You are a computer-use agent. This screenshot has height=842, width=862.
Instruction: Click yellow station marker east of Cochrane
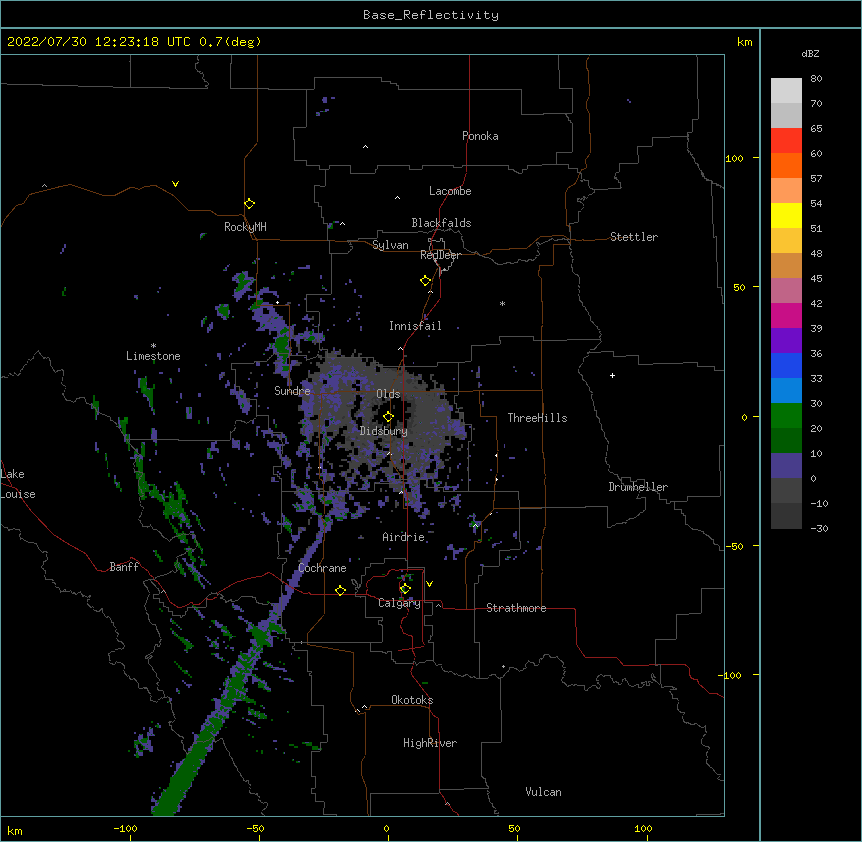point(340,590)
